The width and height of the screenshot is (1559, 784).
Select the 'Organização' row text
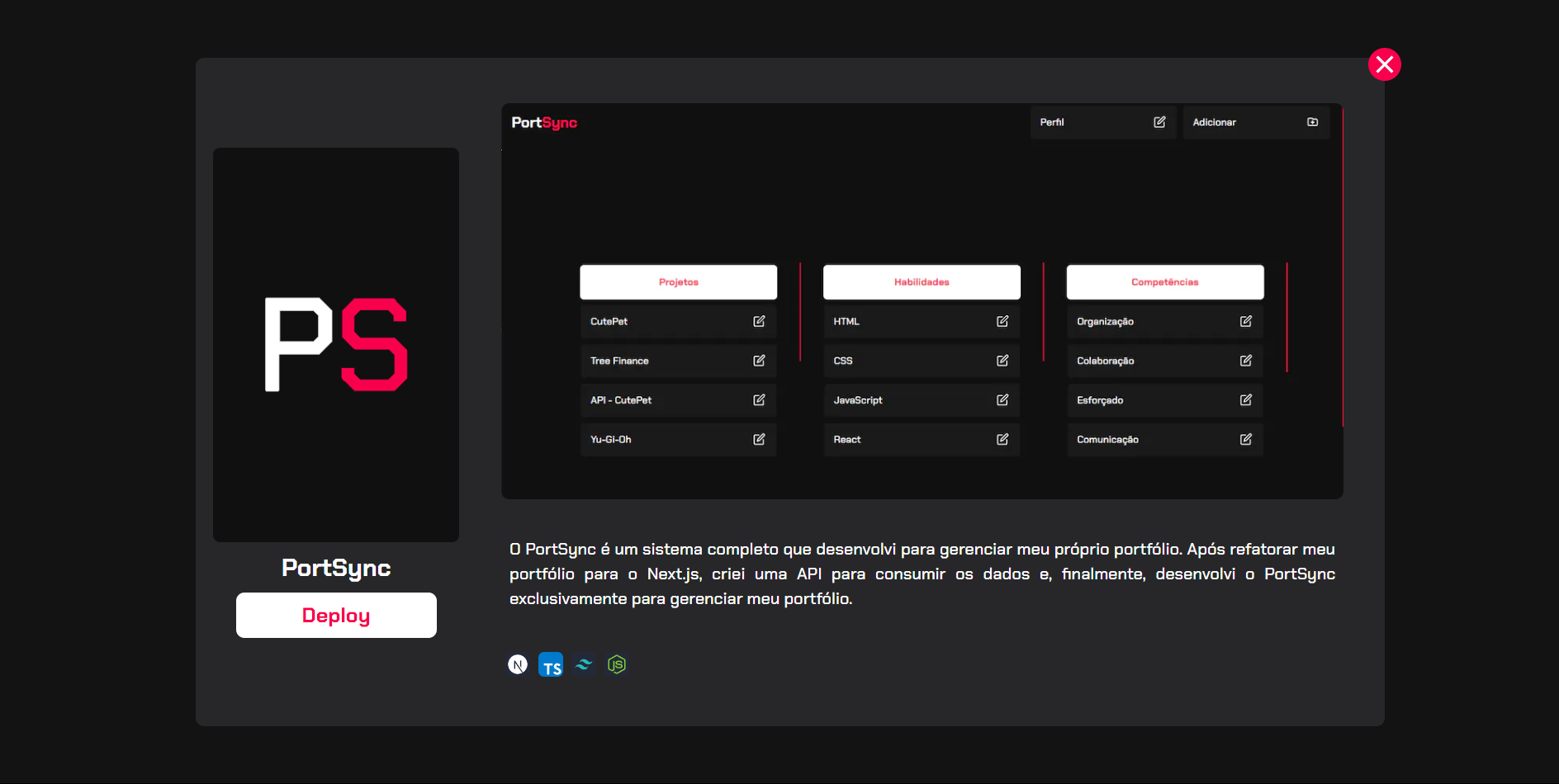pos(1105,322)
